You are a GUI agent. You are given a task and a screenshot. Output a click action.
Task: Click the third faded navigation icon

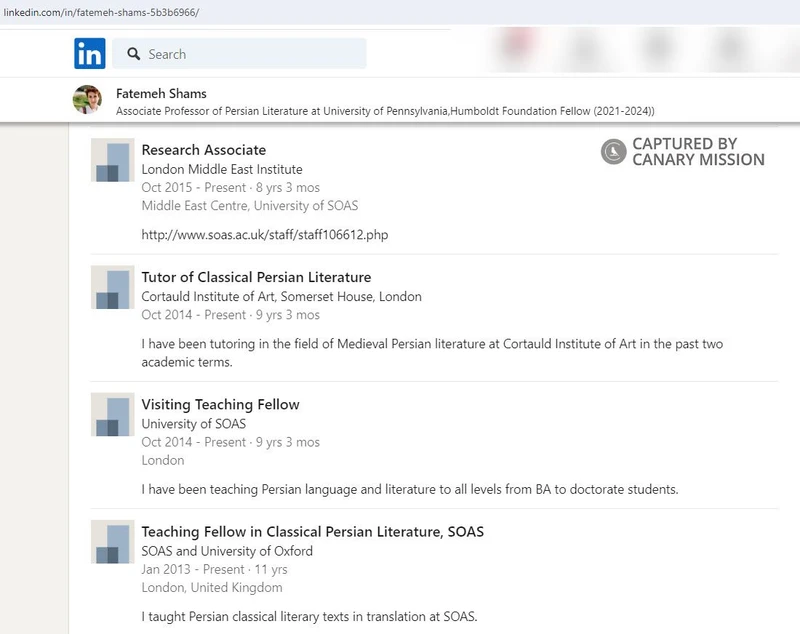coord(658,48)
